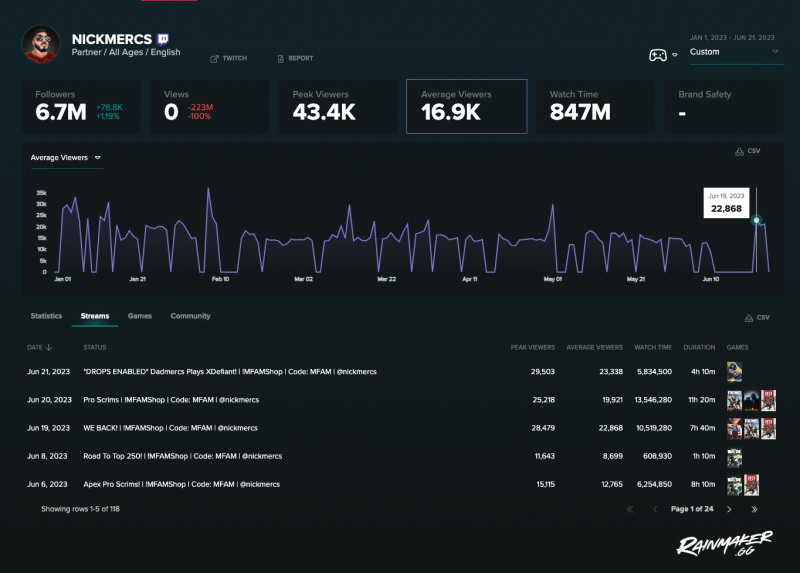
Task: Expand the gamepad filter dropdown arrow
Action: [x=674, y=55]
